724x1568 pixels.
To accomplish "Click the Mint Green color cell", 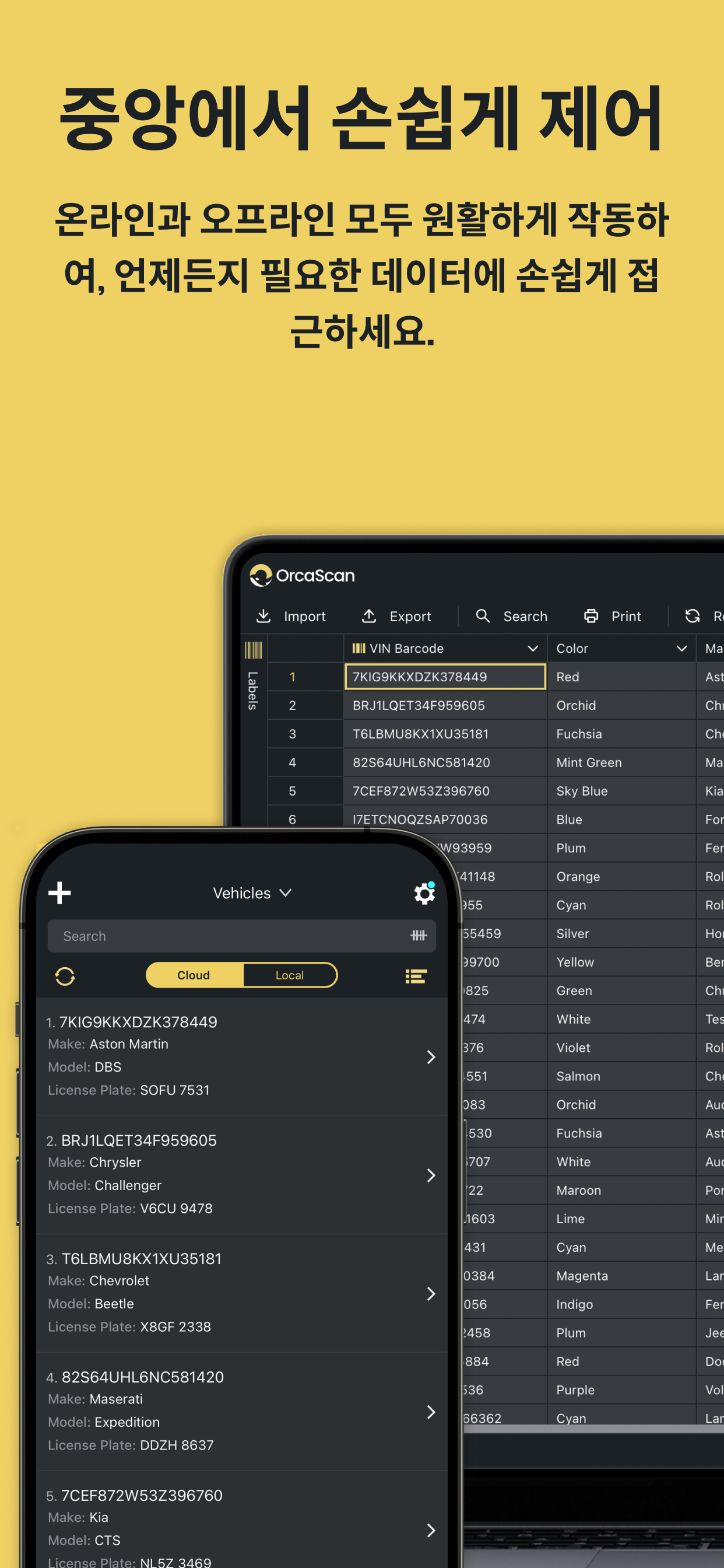I will coord(622,762).
